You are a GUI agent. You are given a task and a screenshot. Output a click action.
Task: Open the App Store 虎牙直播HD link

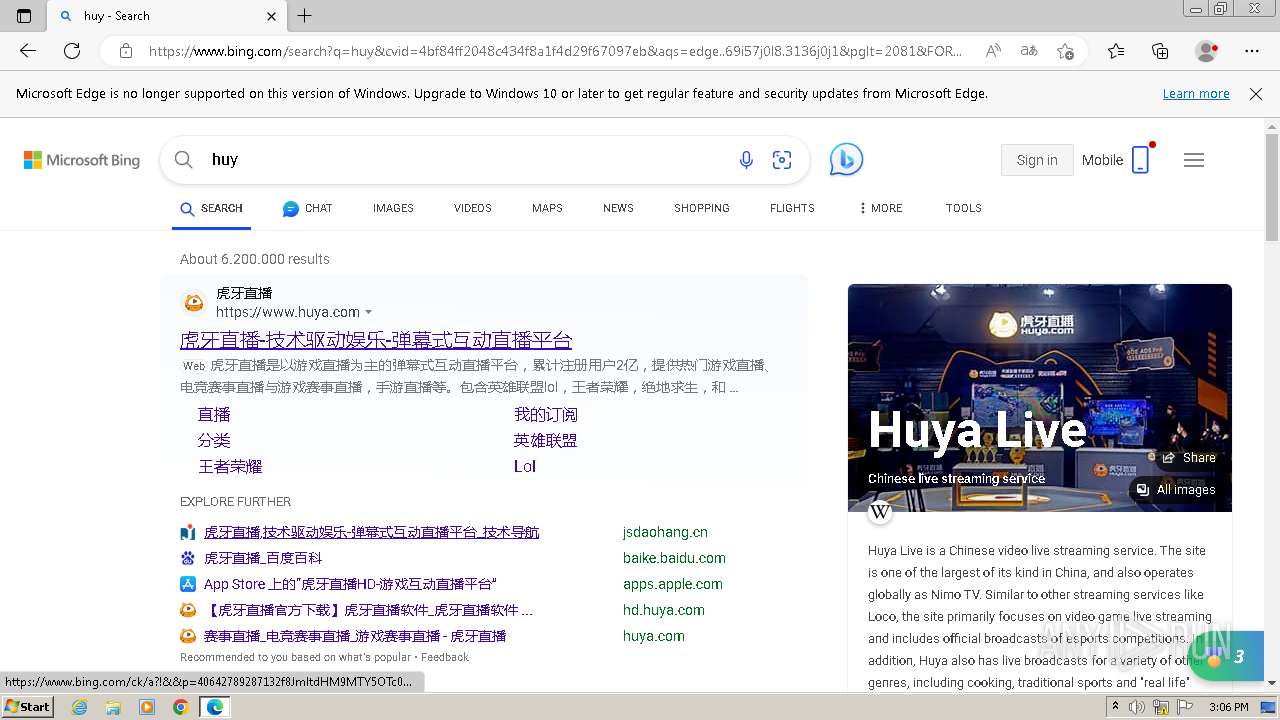[x=350, y=584]
